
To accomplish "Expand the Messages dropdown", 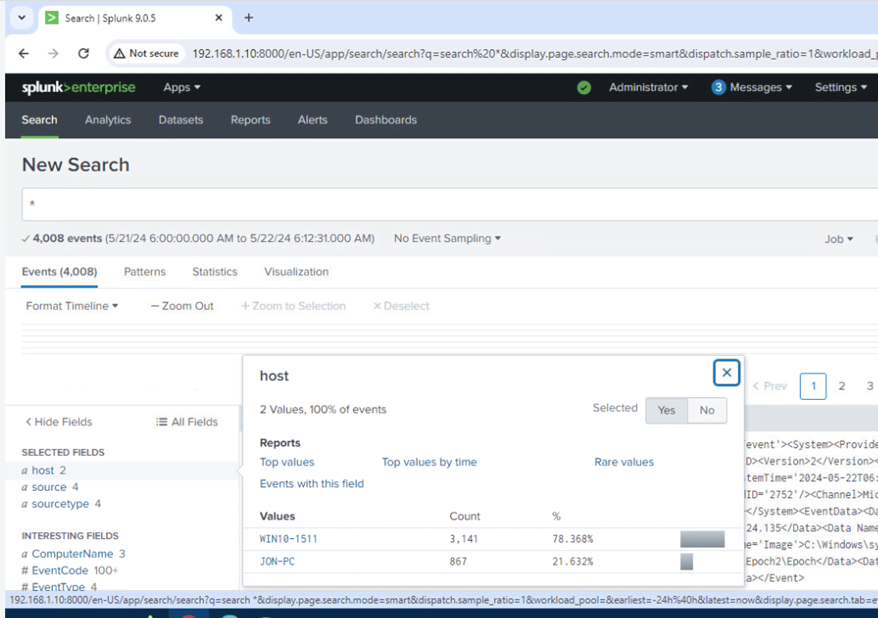I will point(761,87).
